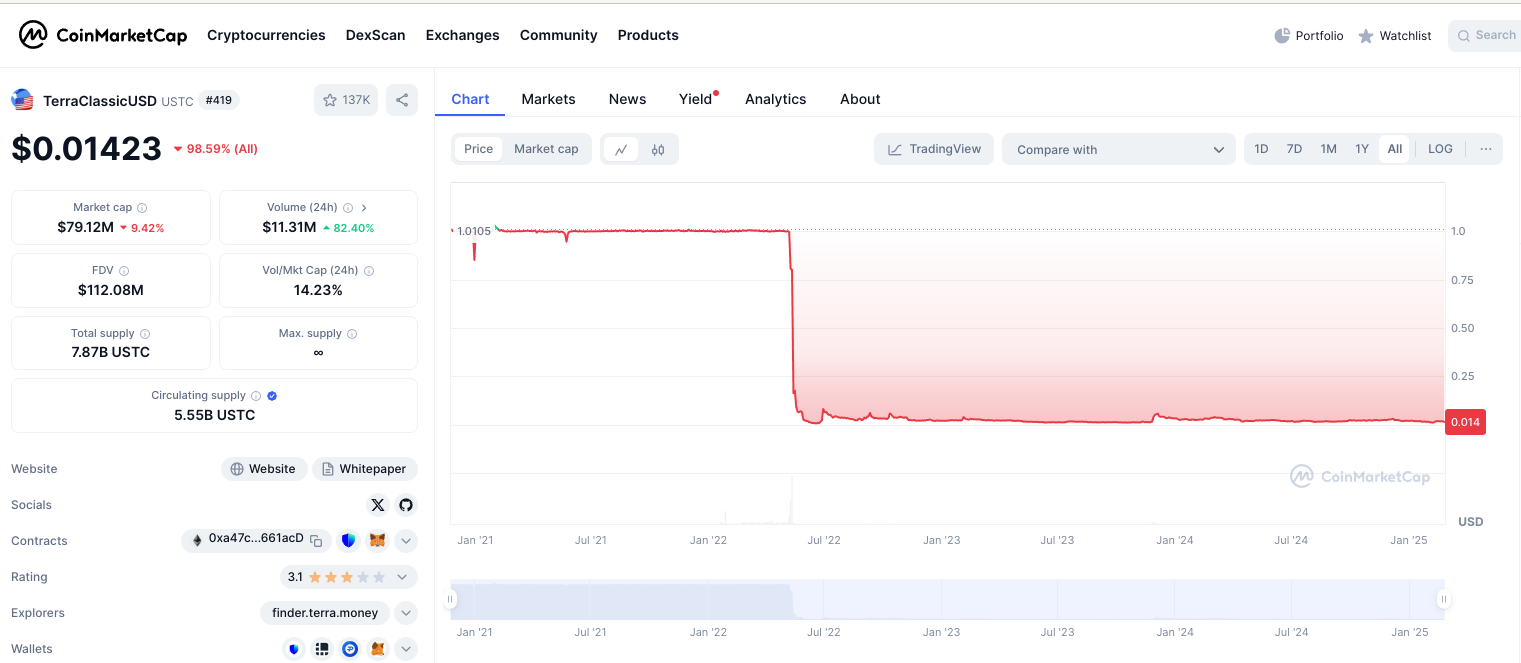Switch to the About tab

[x=860, y=99]
